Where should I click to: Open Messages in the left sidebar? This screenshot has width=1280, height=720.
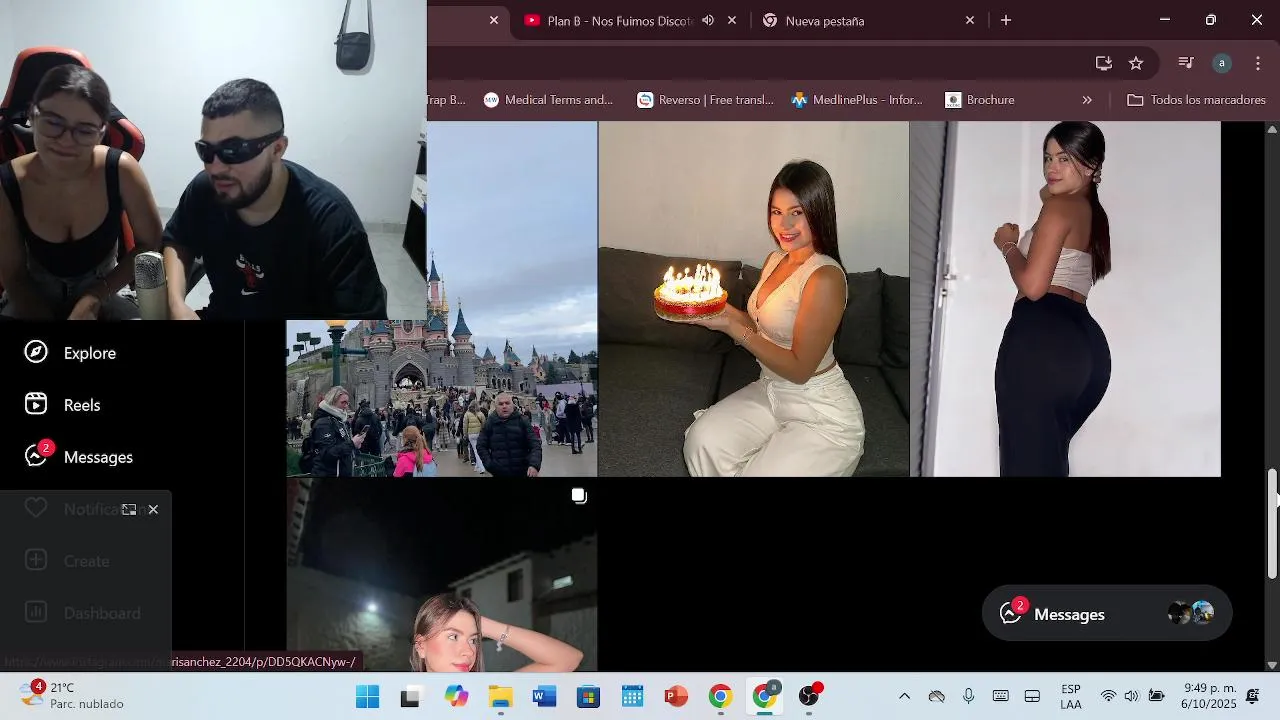78,456
